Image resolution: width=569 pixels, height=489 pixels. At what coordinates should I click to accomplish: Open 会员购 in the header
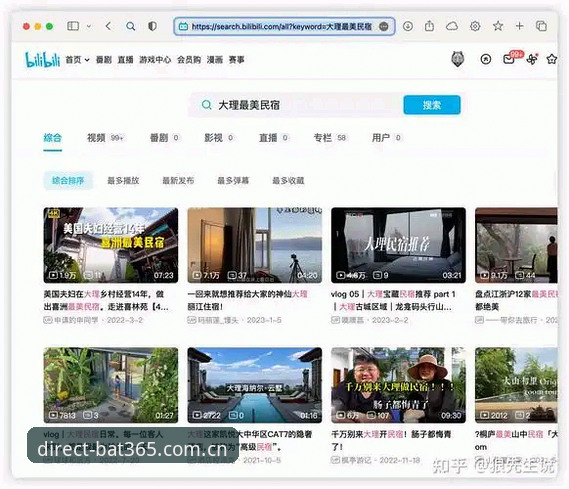pos(189,59)
